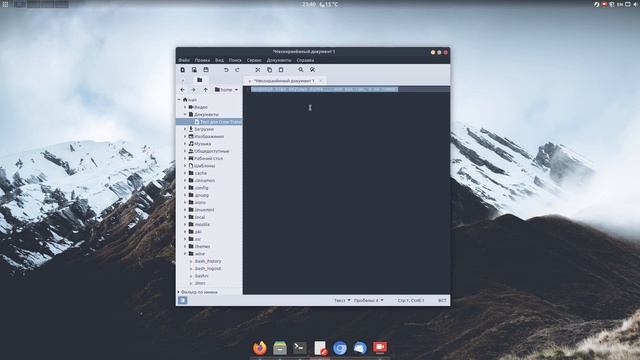Collapse the Документы folder arrow in tree
The width and height of the screenshot is (640, 360).
185,114
